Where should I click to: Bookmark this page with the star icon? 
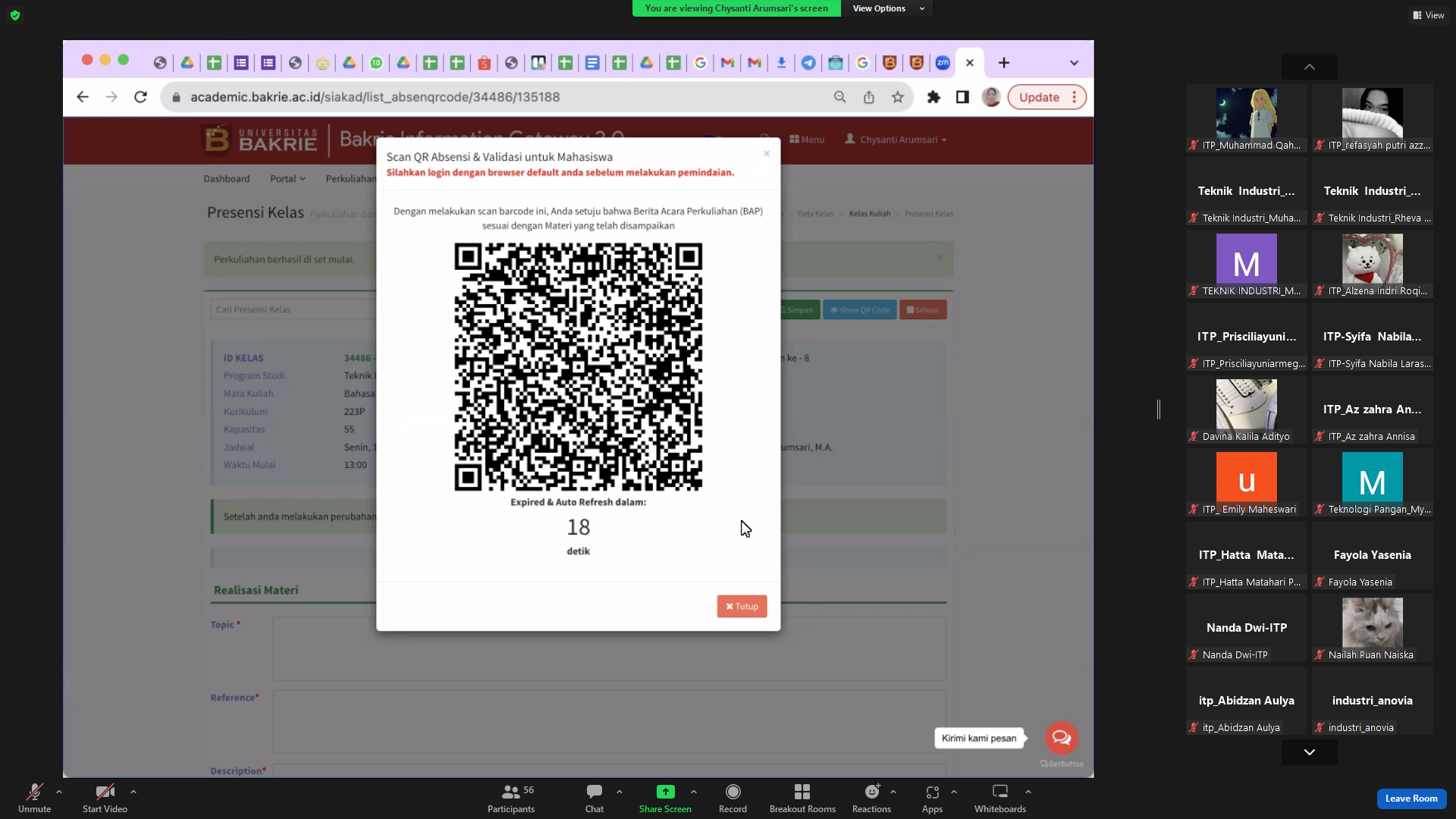[x=898, y=97]
